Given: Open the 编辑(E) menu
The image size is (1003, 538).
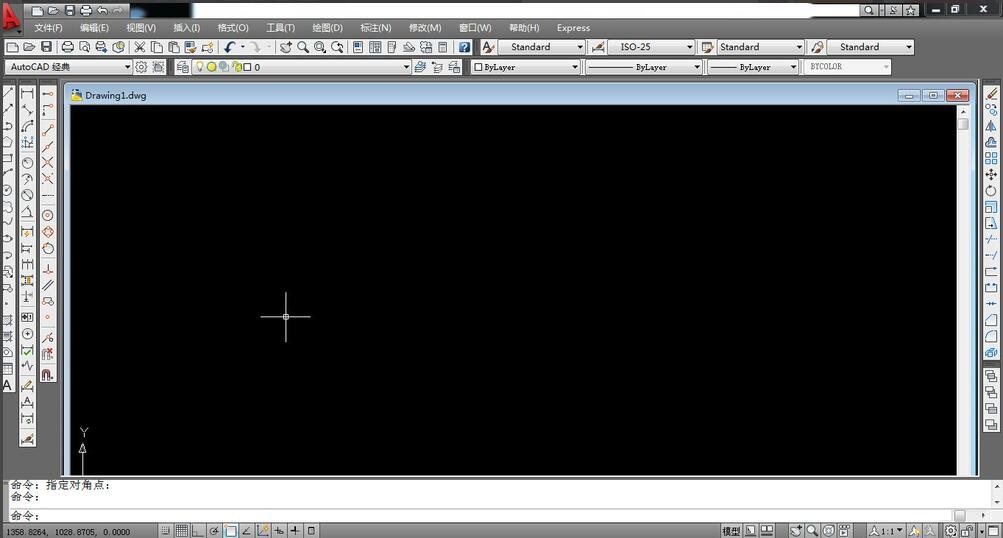Looking at the screenshot, I should coord(94,28).
